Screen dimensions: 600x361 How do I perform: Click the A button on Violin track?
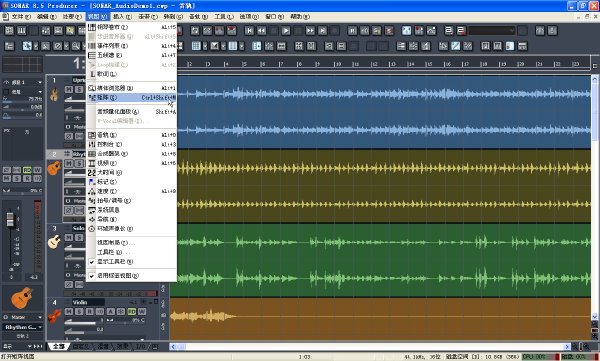pyautogui.click(x=111, y=312)
